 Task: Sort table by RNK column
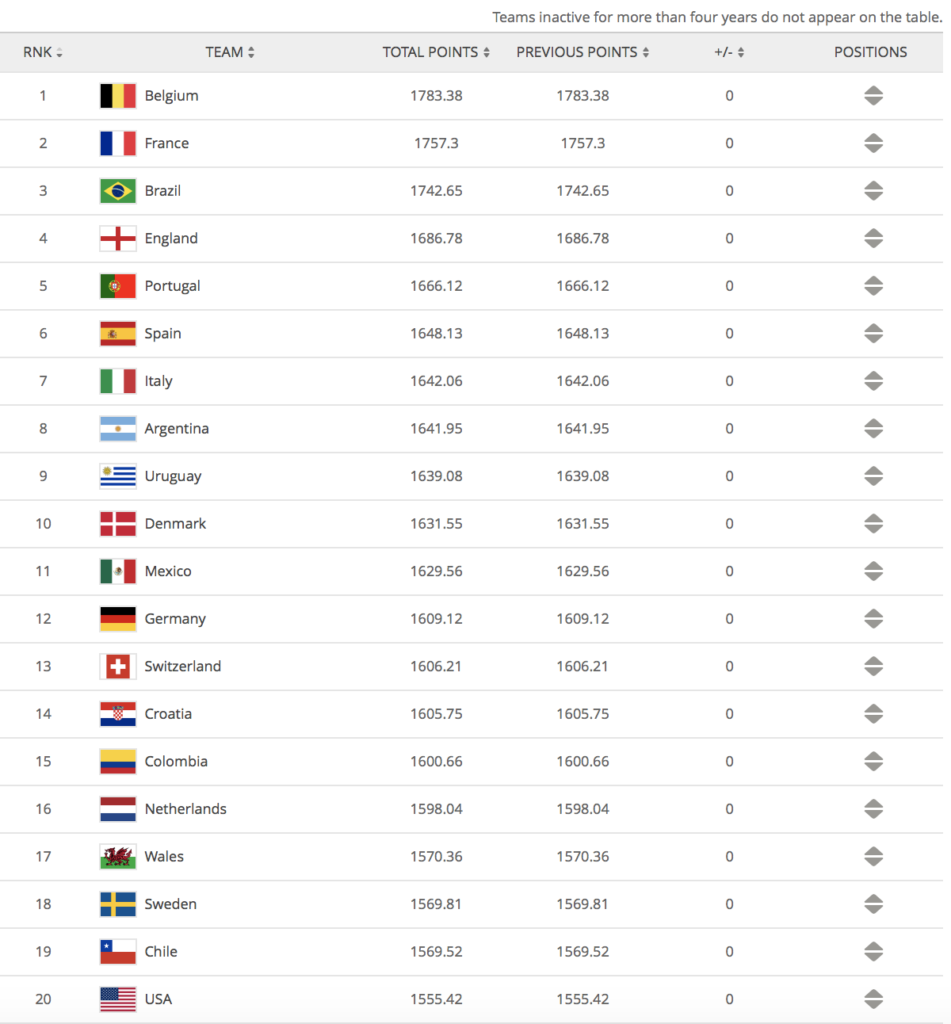click(42, 52)
